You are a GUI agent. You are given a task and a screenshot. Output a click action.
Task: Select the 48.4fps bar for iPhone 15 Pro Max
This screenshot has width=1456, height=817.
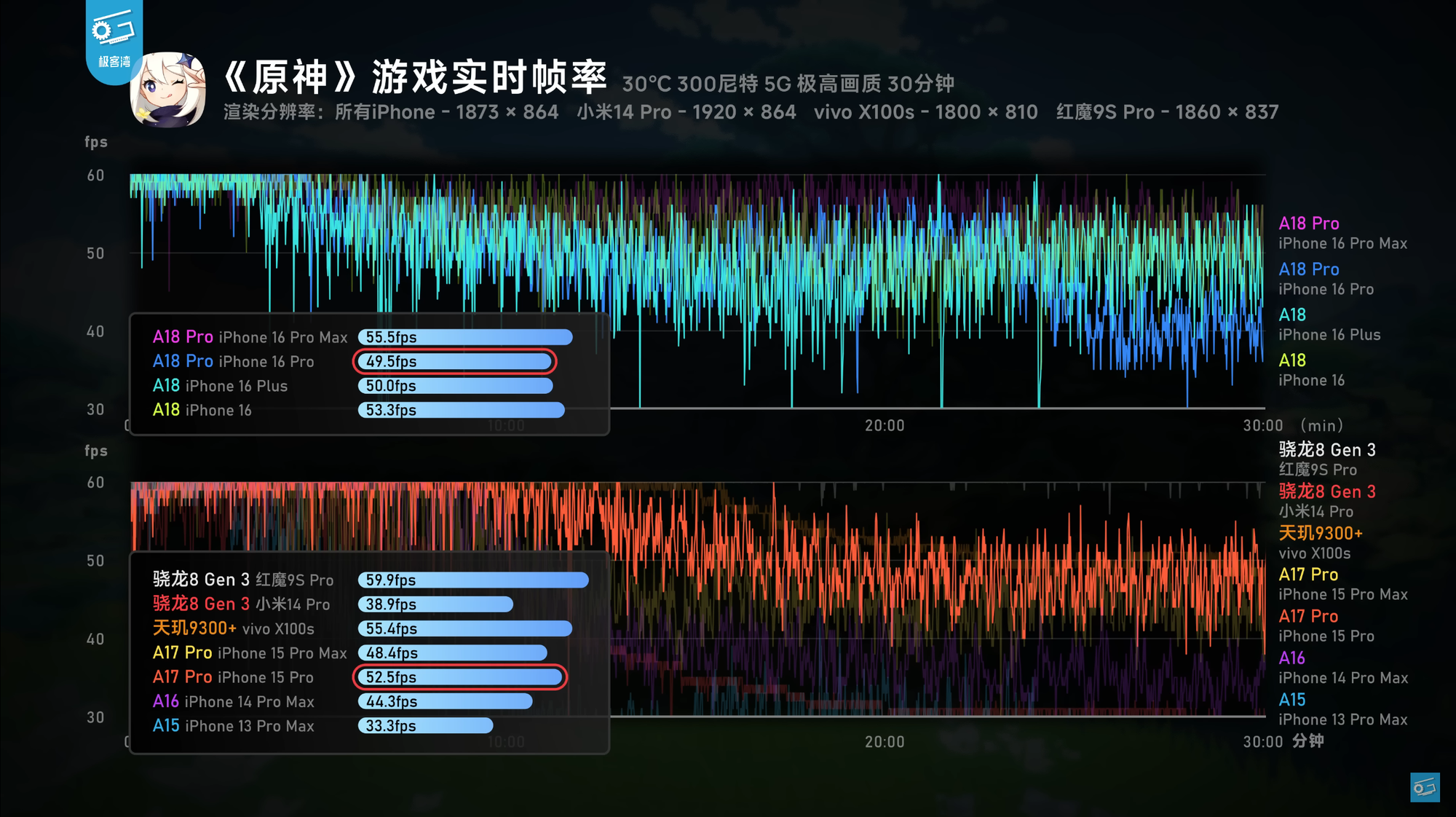(x=452, y=653)
